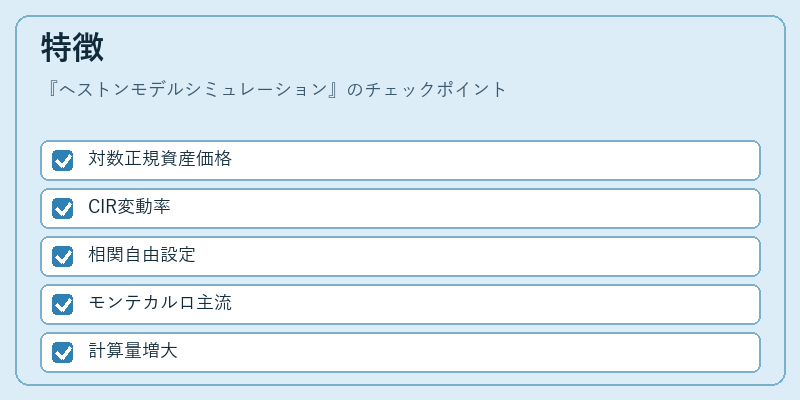Uncheck the 対数正規資産価格 checkbox

[62, 160]
